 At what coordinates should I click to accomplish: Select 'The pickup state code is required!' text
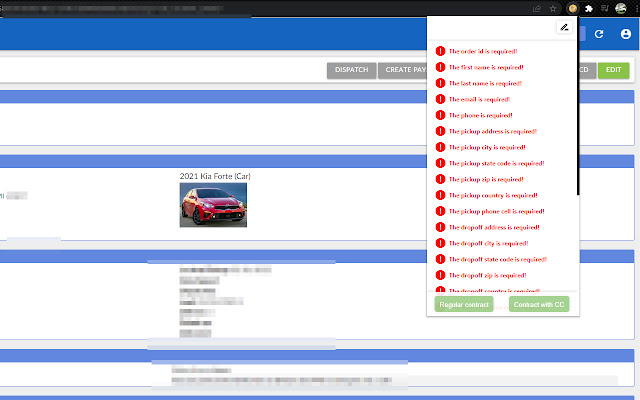click(x=497, y=163)
